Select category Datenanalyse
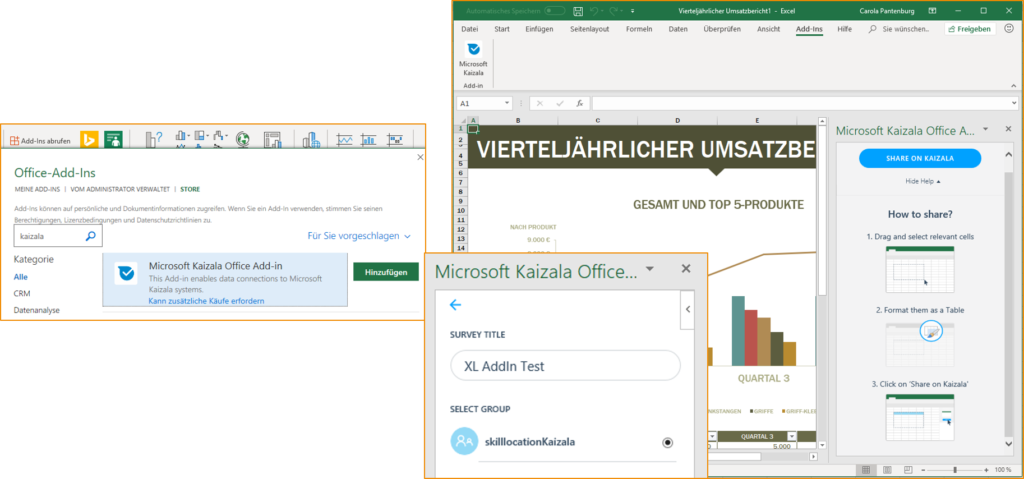Viewport: 1024px width, 479px height. point(37,310)
